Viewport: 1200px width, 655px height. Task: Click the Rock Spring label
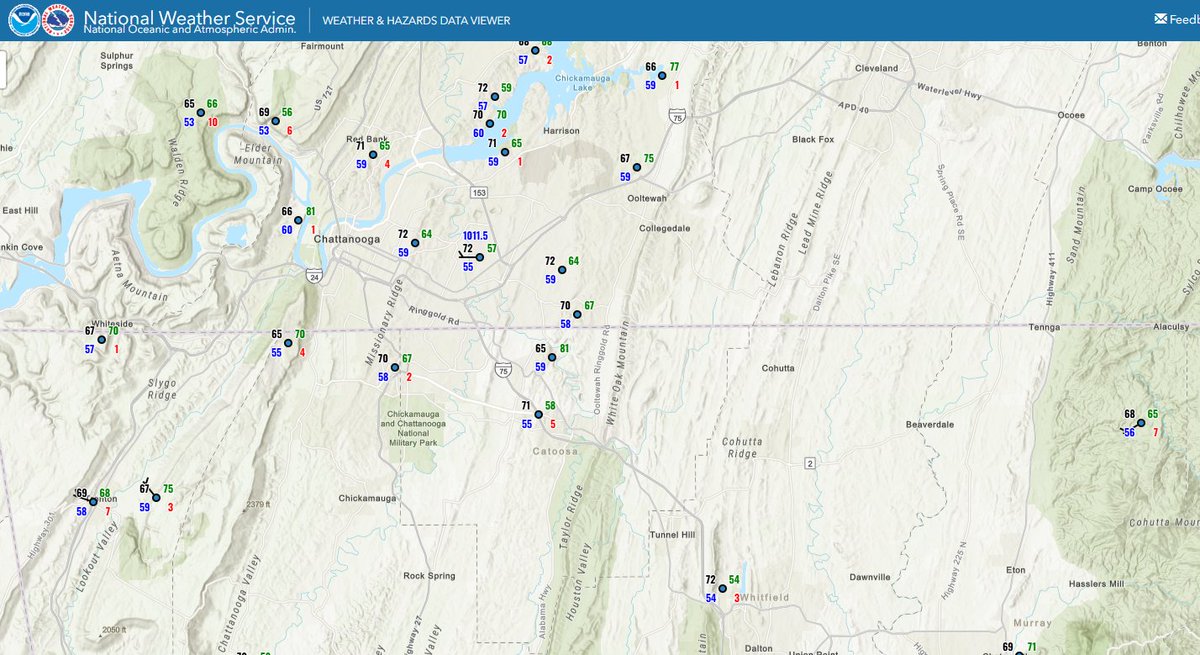[x=429, y=576]
